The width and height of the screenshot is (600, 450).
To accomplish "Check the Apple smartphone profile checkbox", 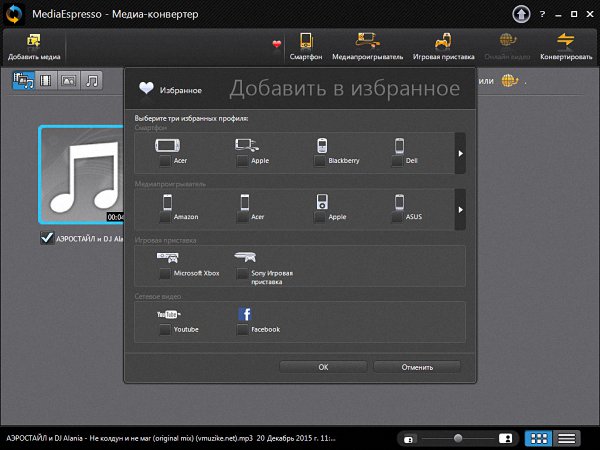I will pos(242,161).
